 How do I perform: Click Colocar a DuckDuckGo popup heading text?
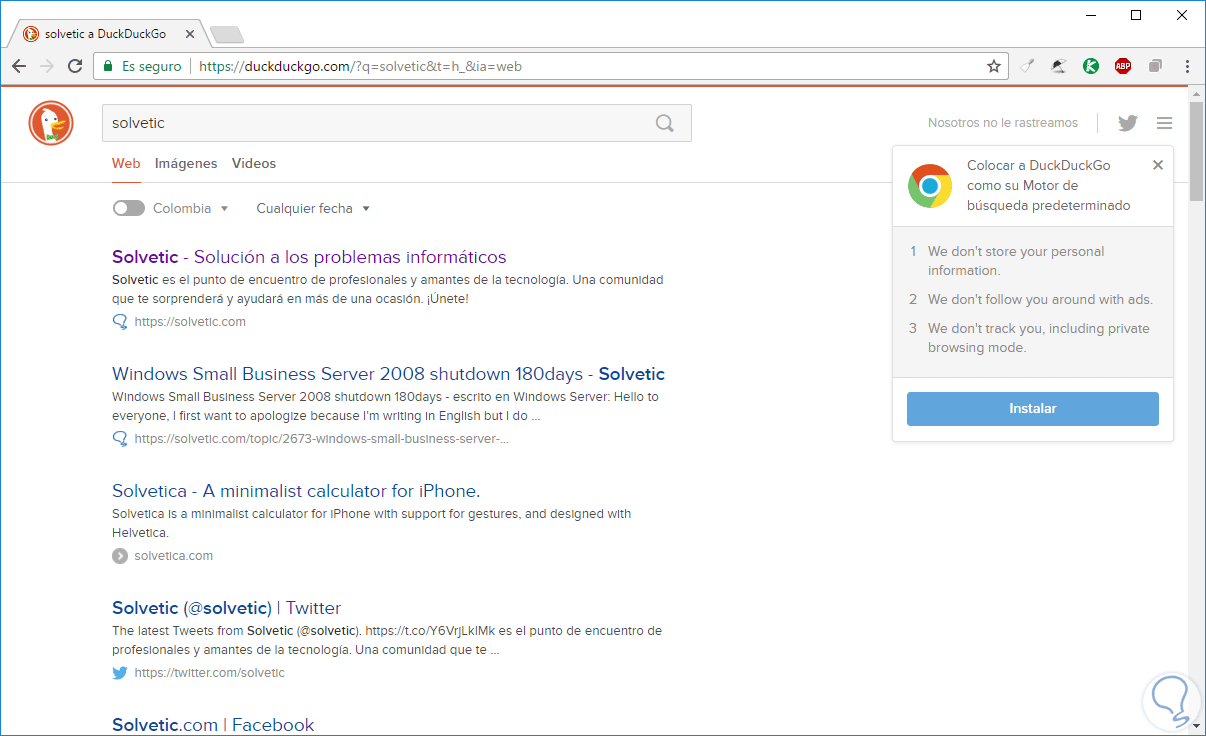click(1049, 185)
